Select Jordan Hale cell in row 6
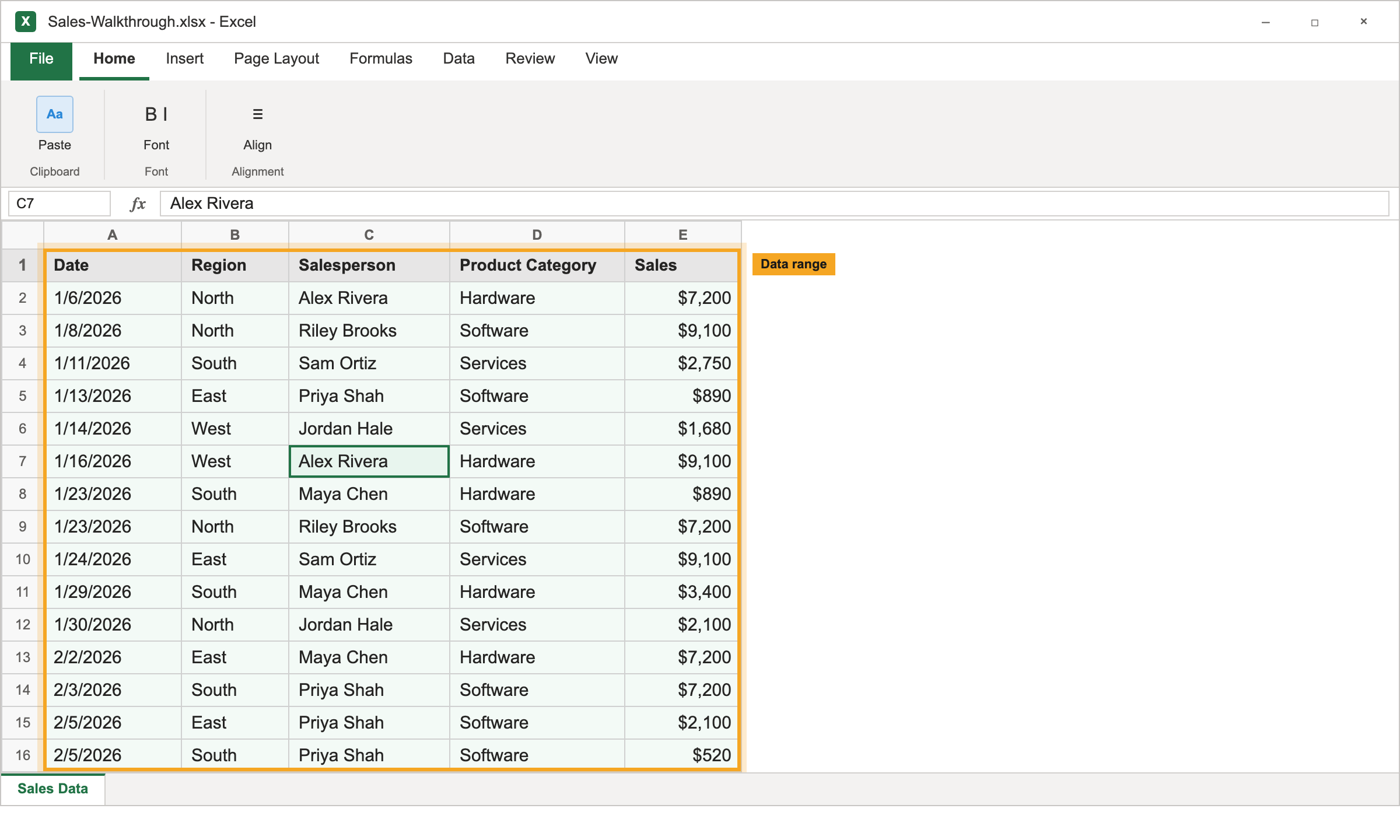Screen dimensions: 1400x840 [369, 429]
